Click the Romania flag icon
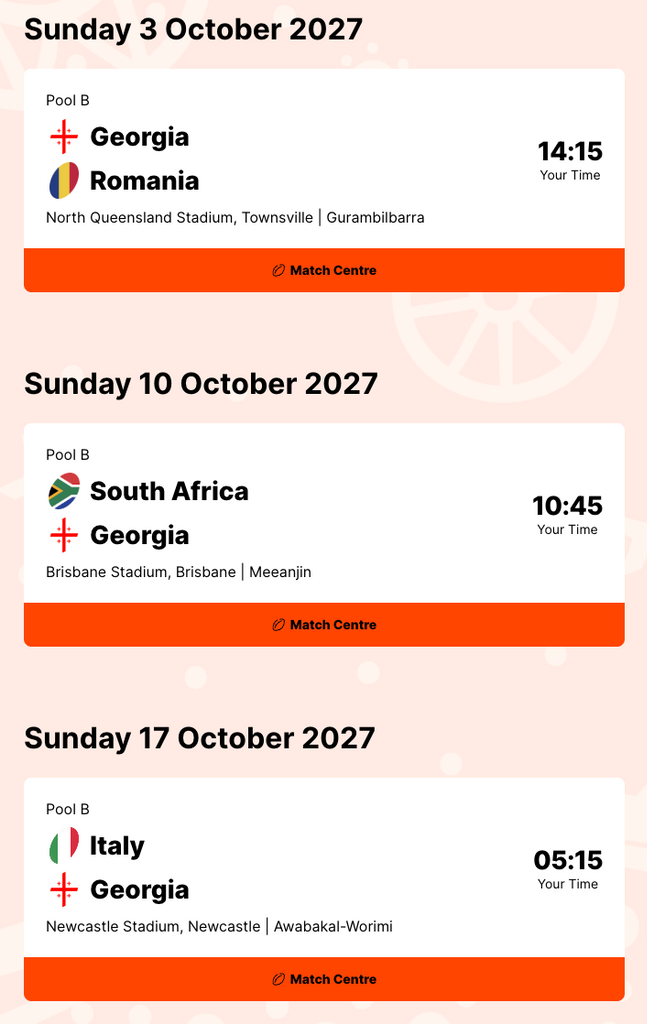Image resolution: width=647 pixels, height=1024 pixels. 64,181
